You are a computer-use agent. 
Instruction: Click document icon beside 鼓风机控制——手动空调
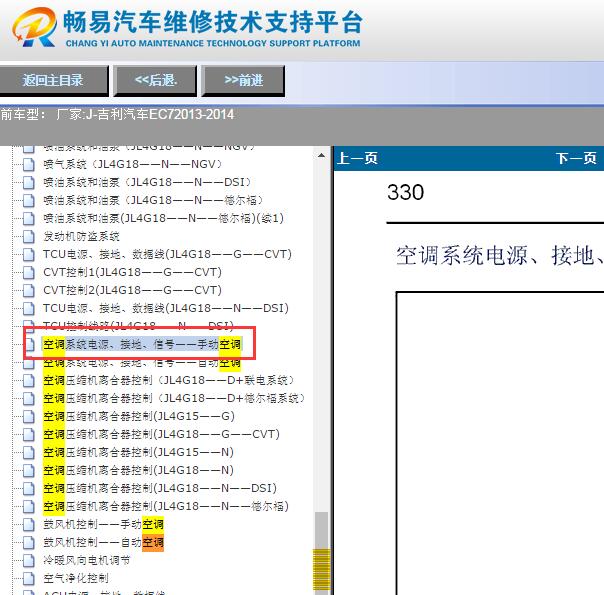[x=29, y=524]
